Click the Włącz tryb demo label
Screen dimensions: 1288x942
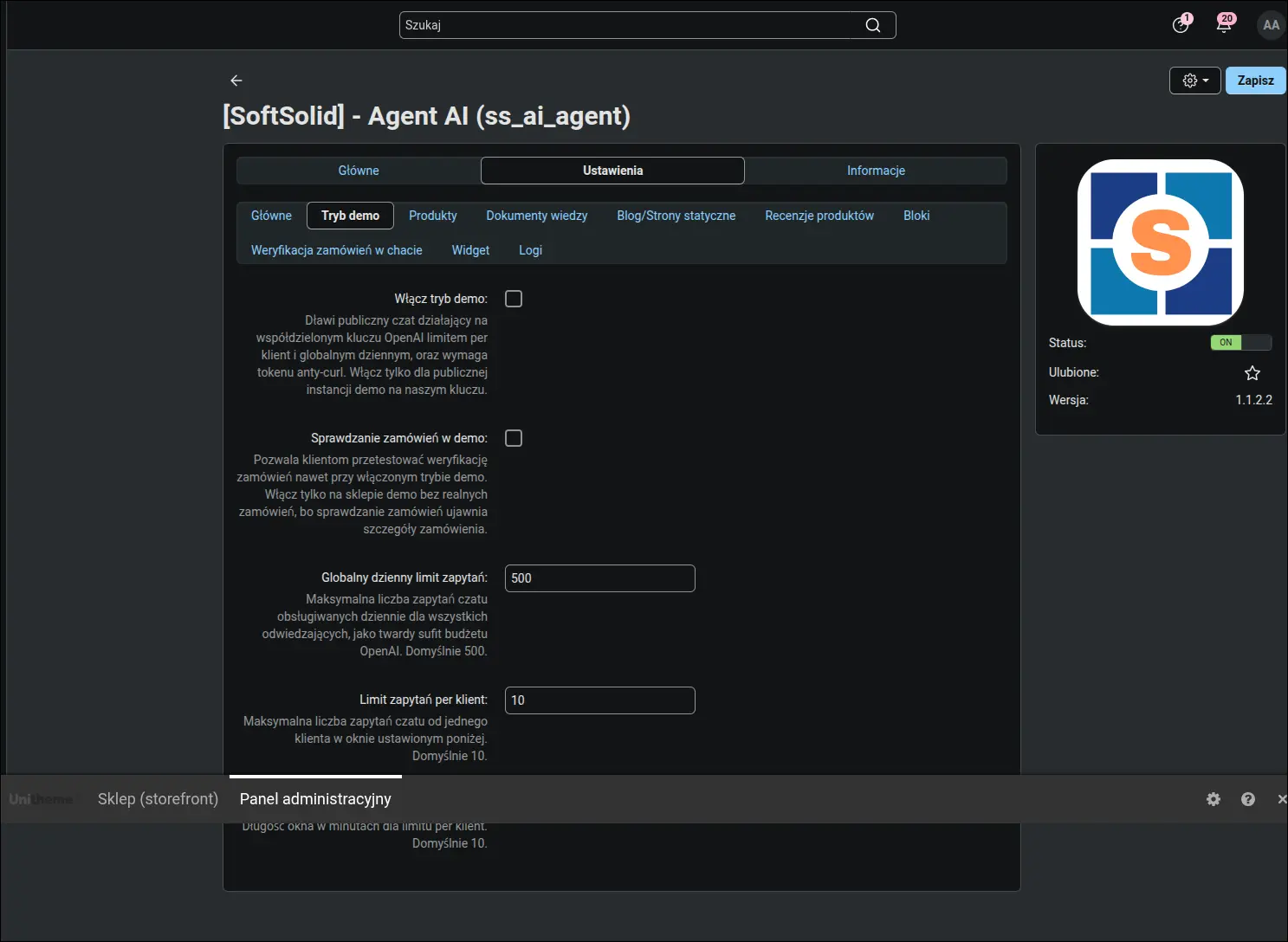(x=441, y=299)
